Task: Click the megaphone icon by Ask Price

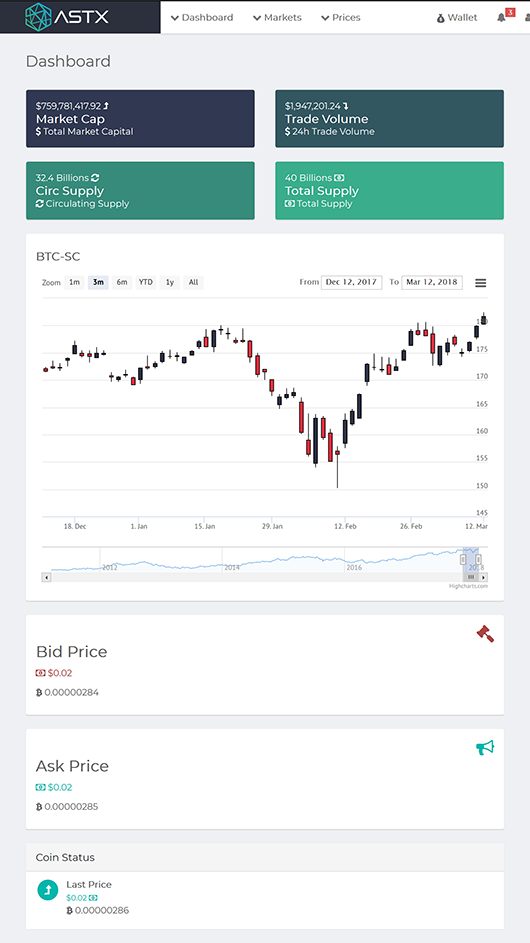Action: 485,748
